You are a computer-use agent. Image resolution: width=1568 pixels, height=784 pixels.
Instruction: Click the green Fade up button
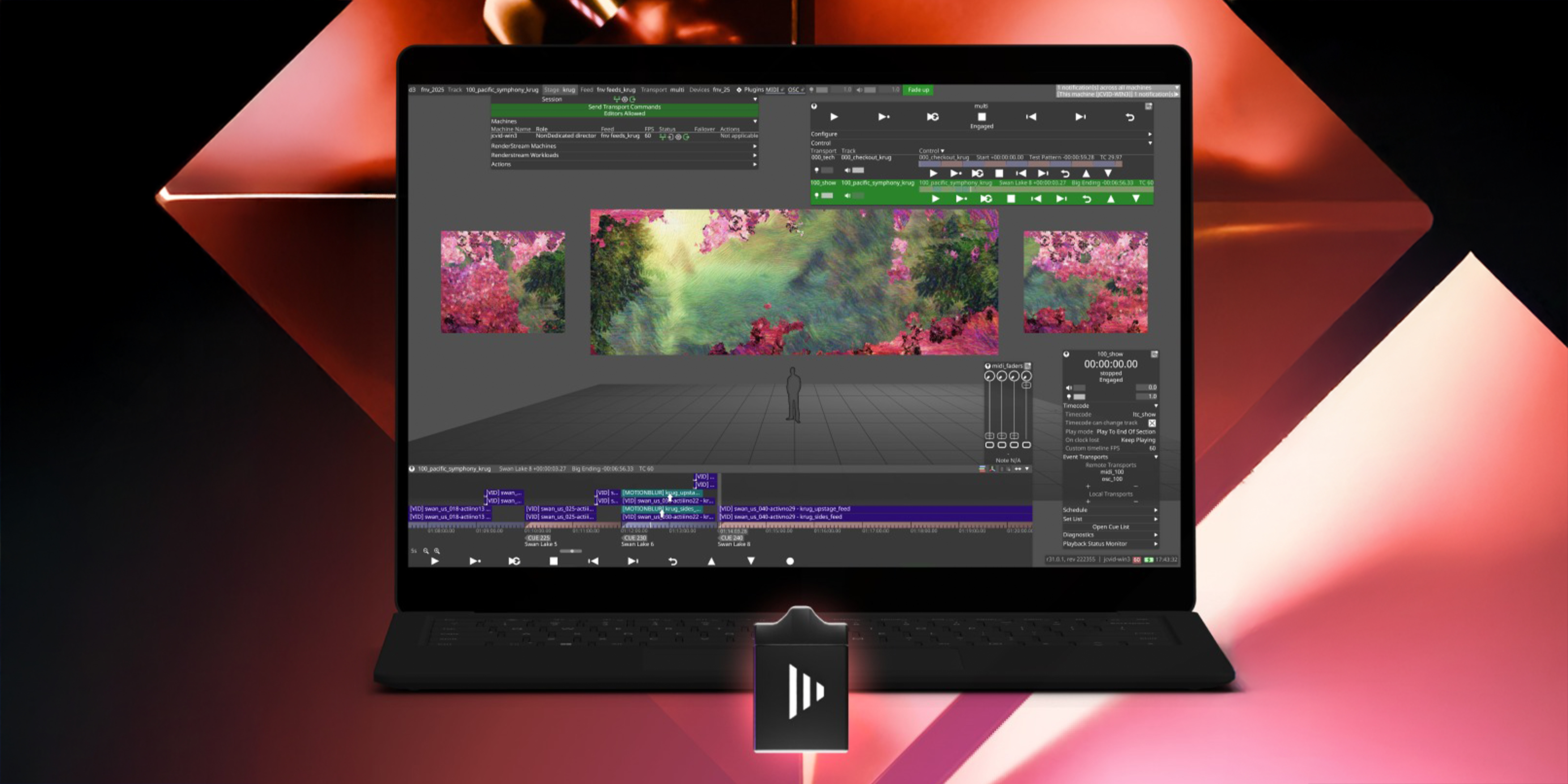[x=918, y=89]
